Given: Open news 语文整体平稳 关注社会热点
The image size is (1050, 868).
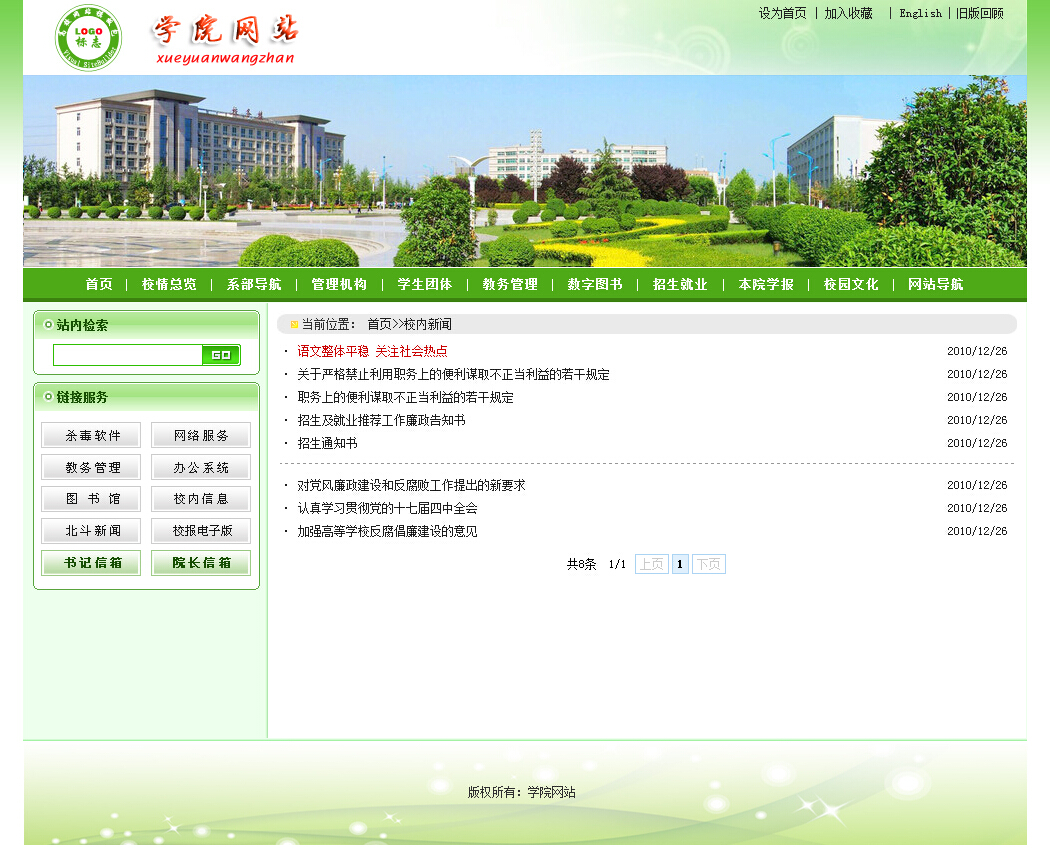Looking at the screenshot, I should (372, 351).
